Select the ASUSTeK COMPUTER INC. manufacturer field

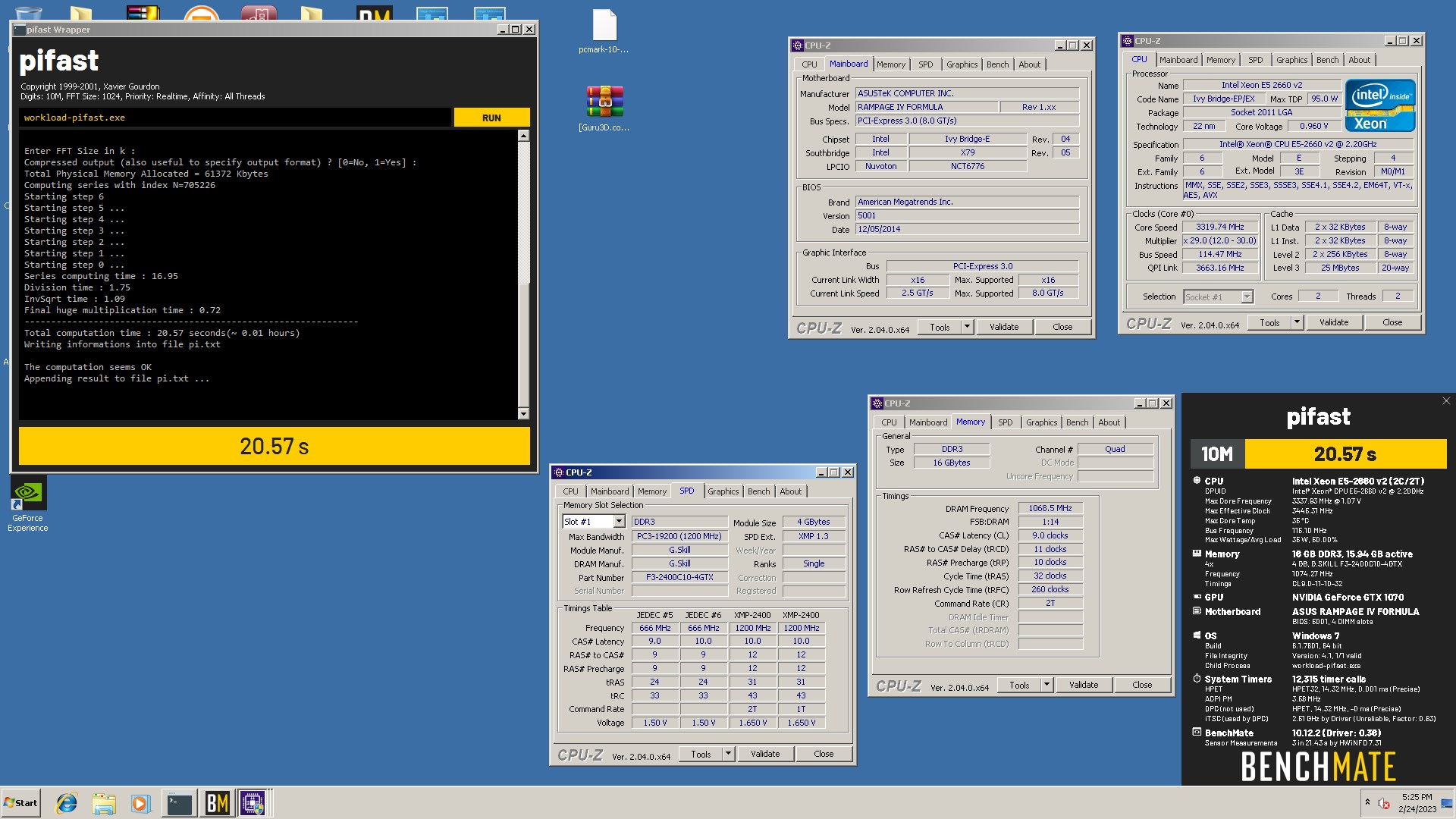[x=967, y=93]
